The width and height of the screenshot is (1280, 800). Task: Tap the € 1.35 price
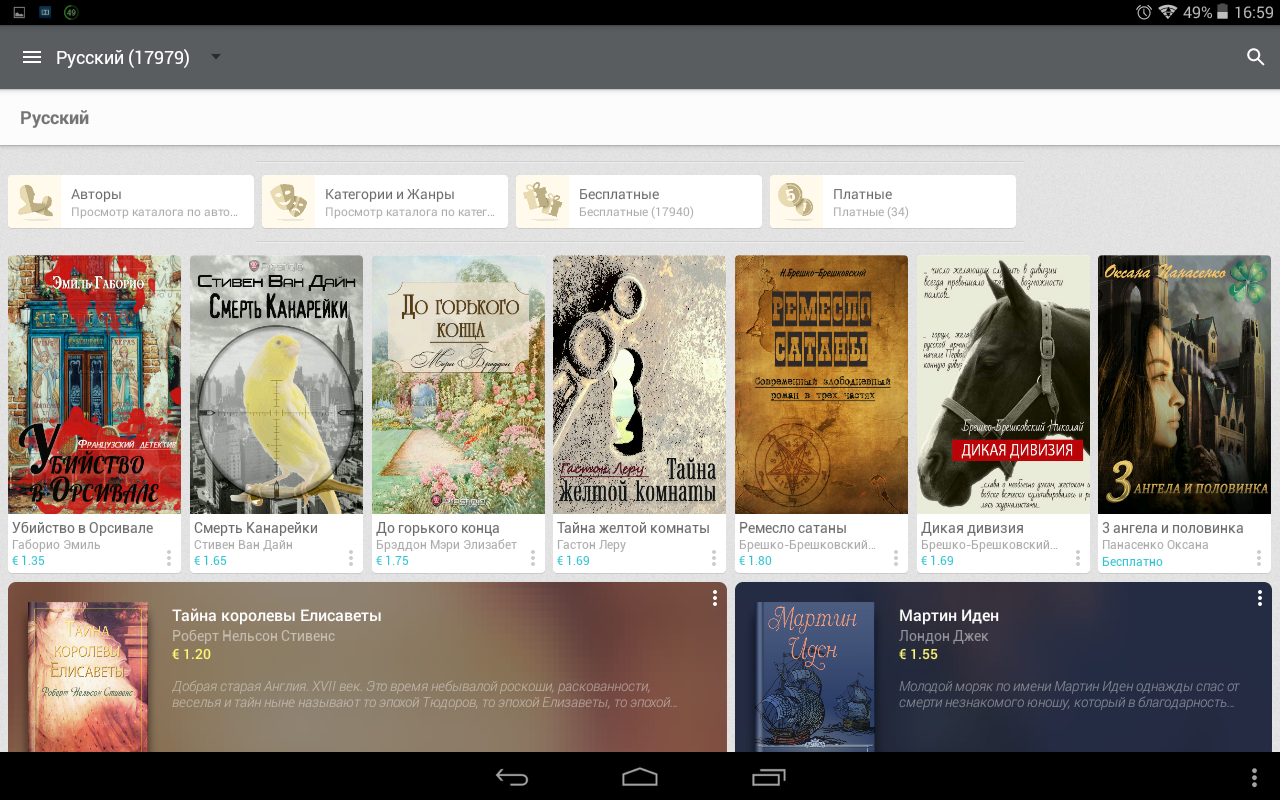coord(28,561)
